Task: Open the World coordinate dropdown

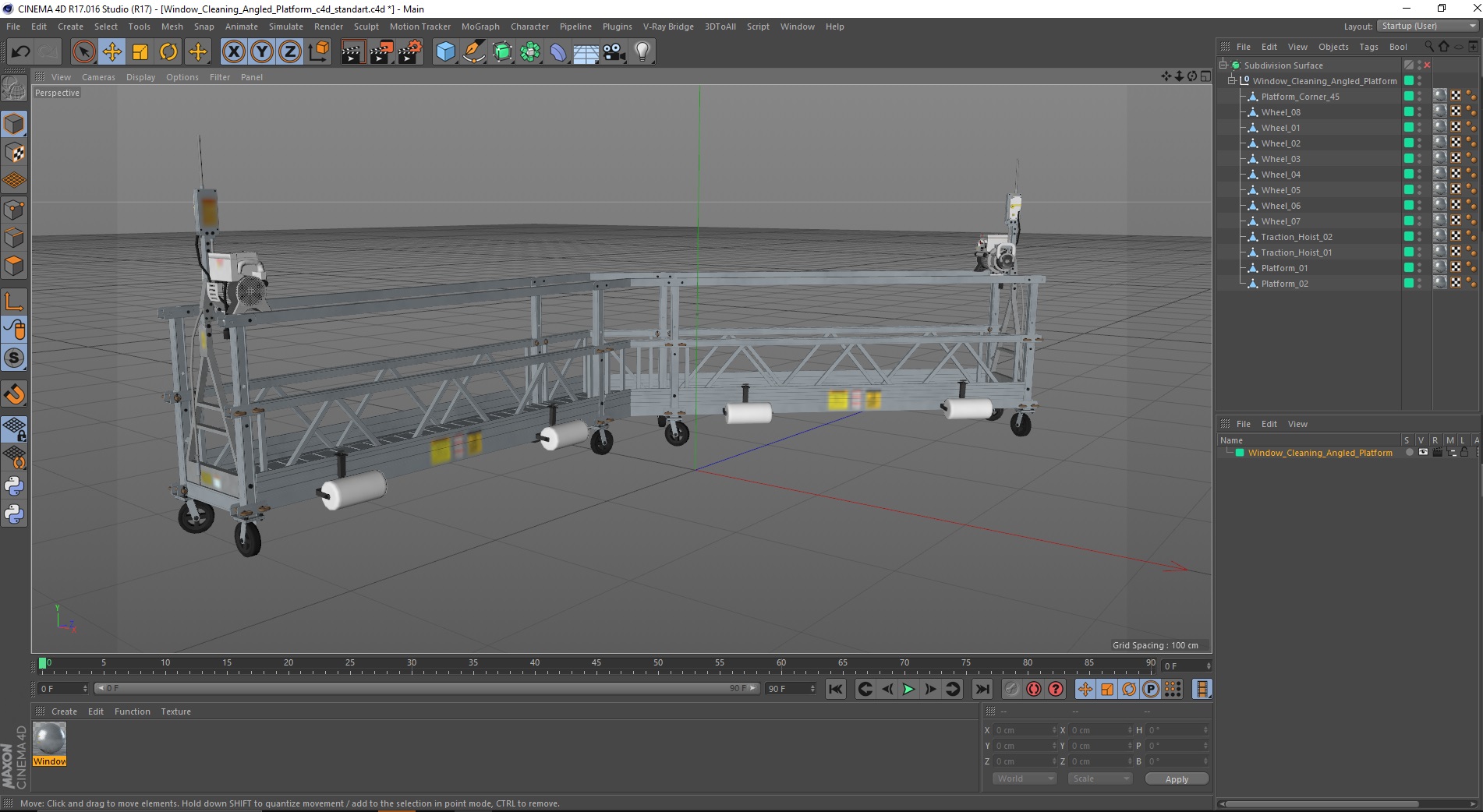Action: pos(1025,778)
